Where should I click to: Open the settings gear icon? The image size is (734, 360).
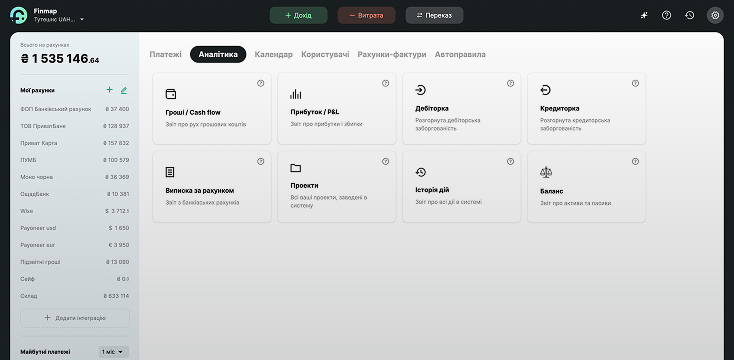point(715,15)
